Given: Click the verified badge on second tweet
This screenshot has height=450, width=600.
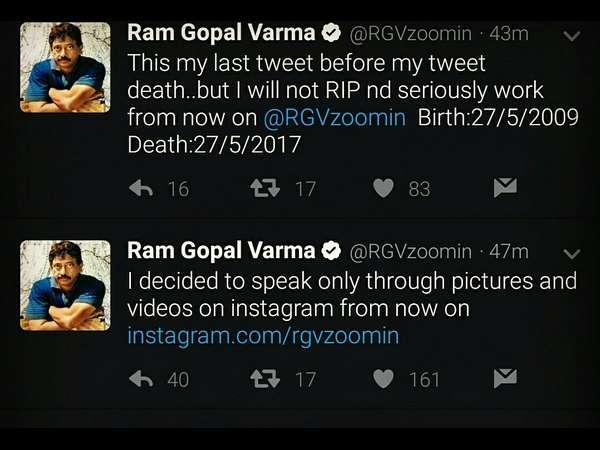Looking at the screenshot, I should click(x=333, y=251).
